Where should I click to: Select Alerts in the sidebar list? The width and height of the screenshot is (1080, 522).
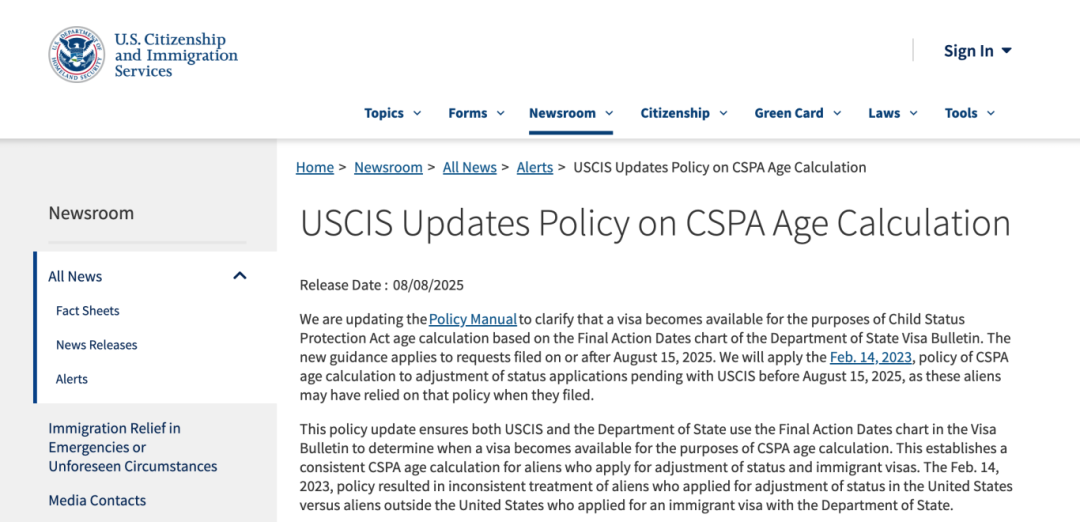point(72,379)
